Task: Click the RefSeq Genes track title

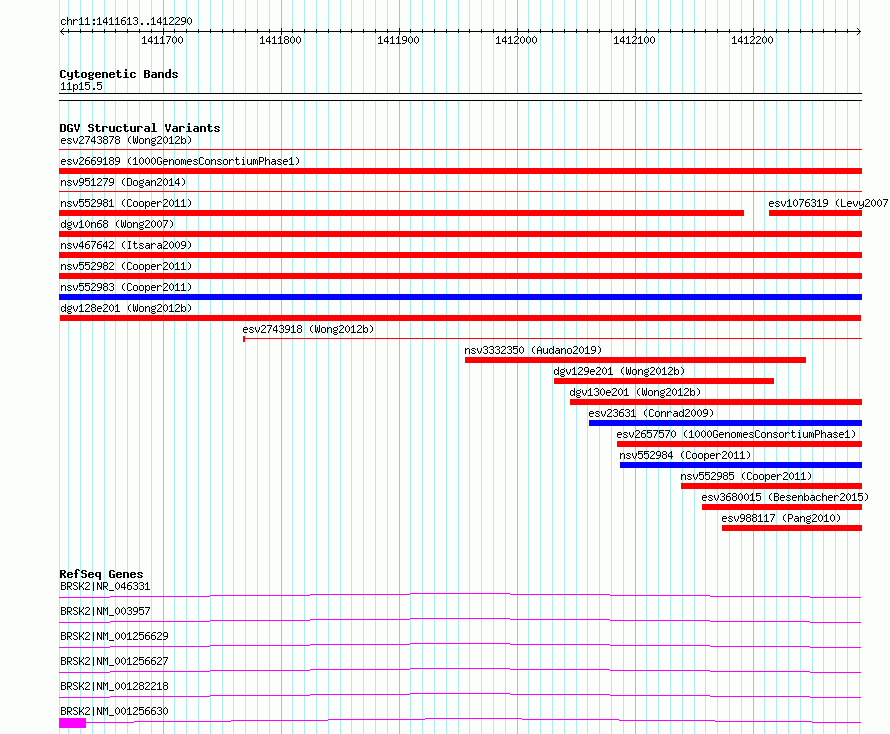Action: coord(101,574)
